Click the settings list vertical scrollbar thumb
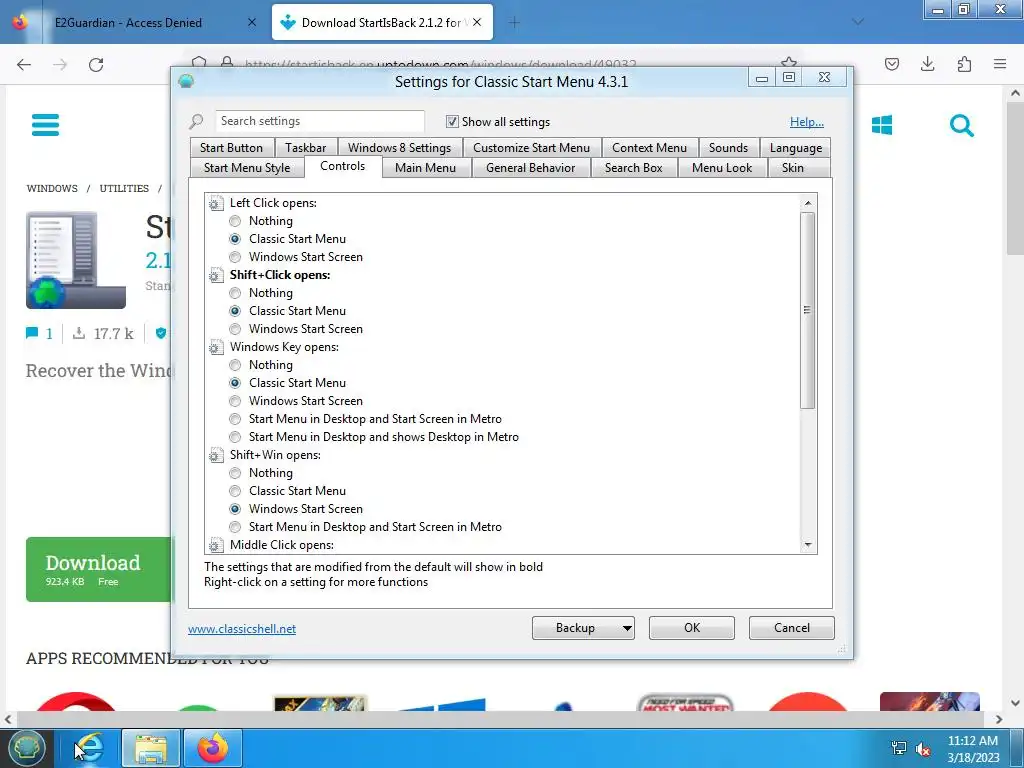1024x768 pixels. point(808,311)
